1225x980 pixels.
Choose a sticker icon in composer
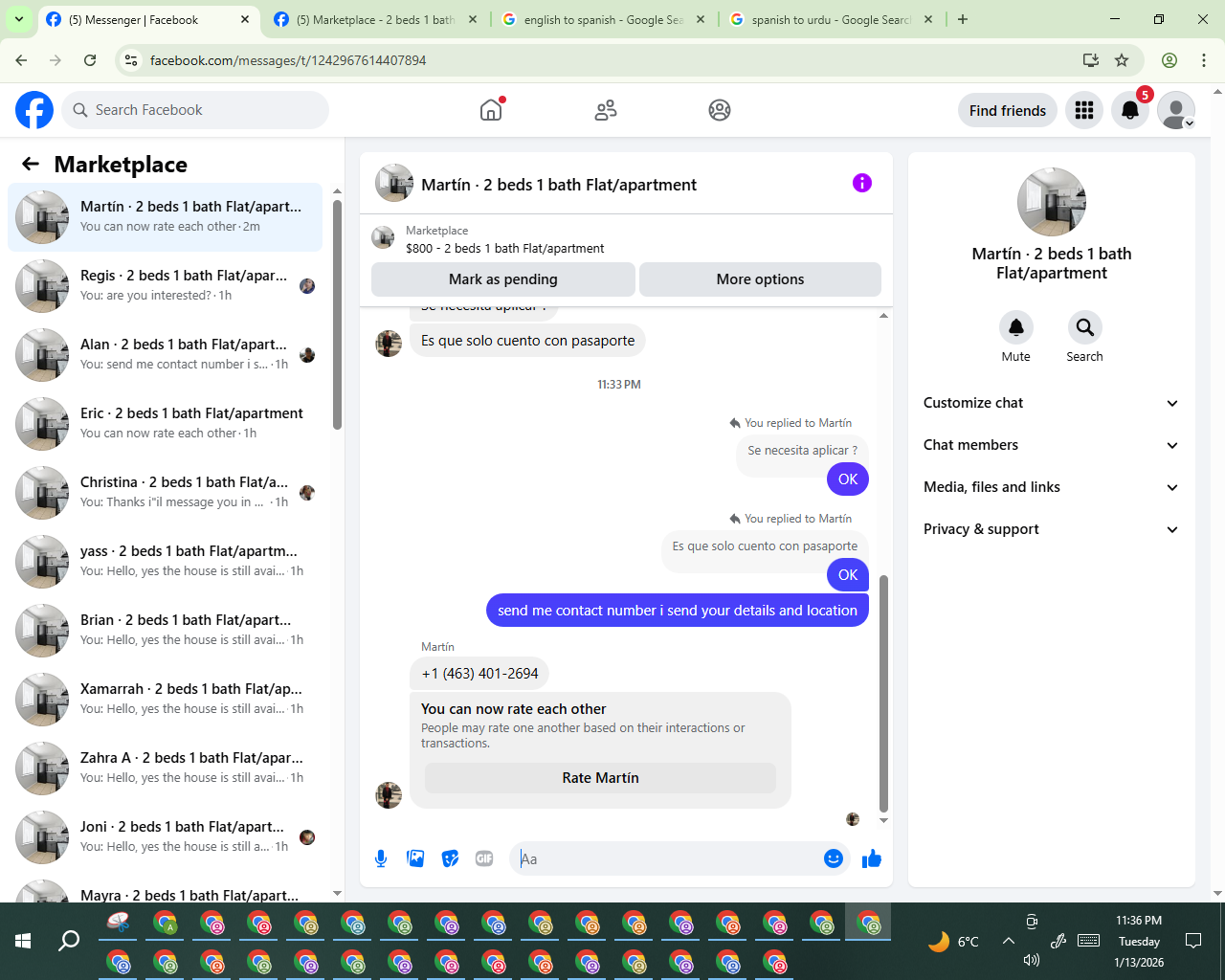pos(450,858)
